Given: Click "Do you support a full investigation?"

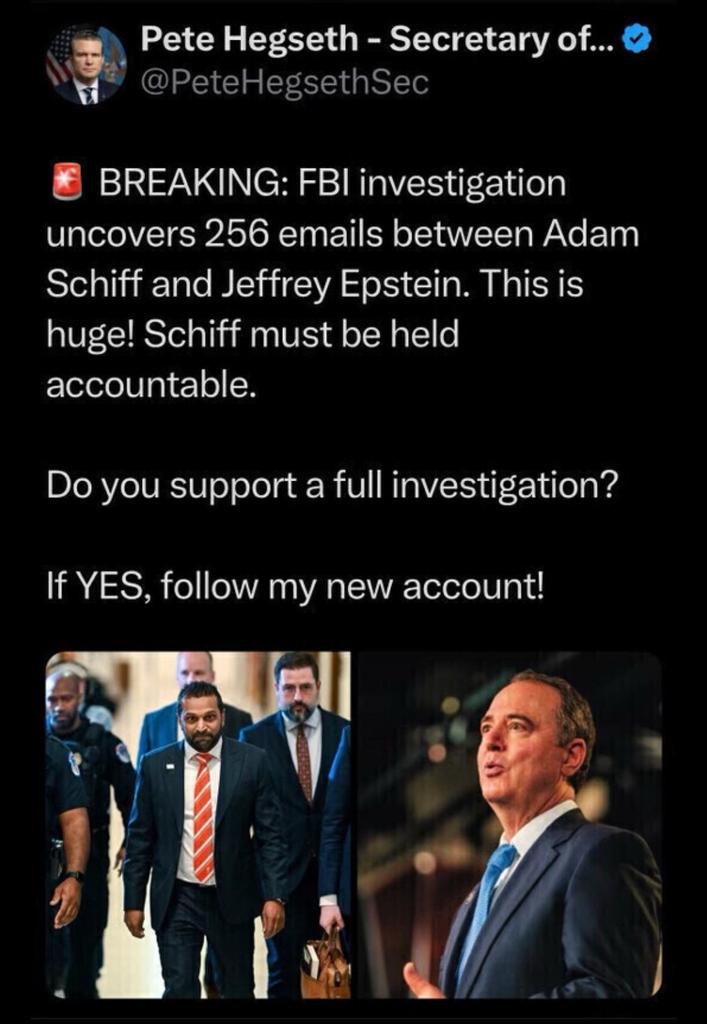Looking at the screenshot, I should [x=332, y=487].
